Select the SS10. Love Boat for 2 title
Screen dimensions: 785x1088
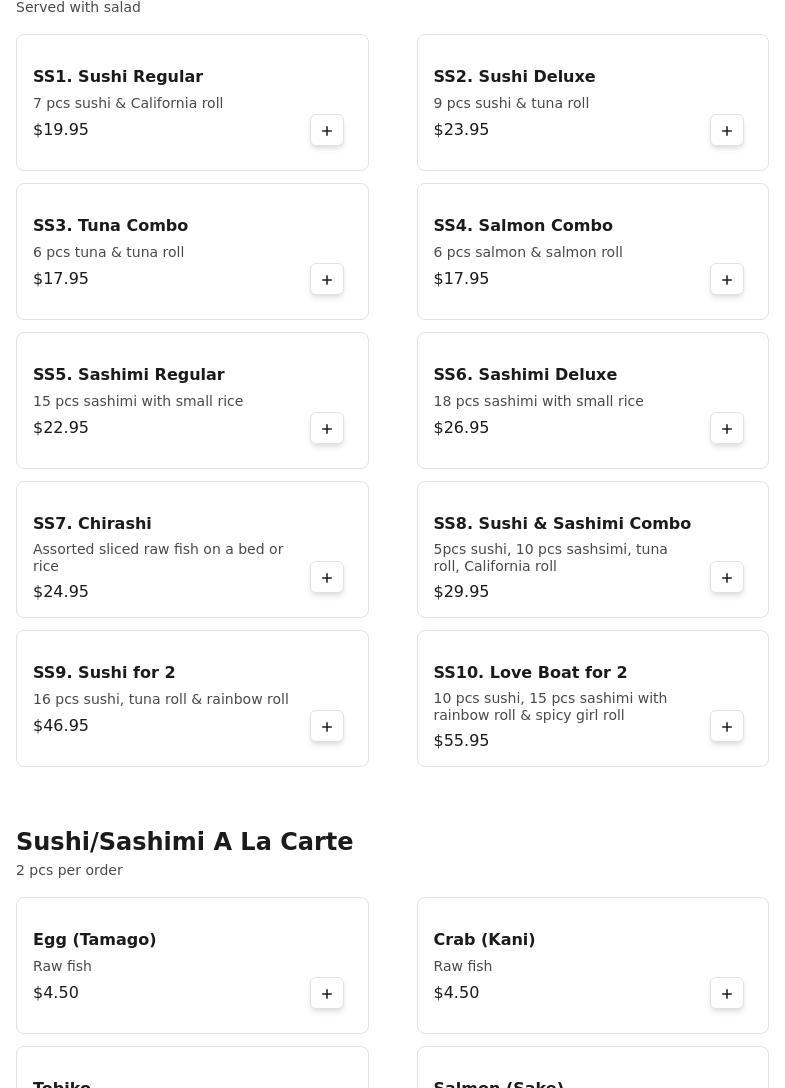(x=530, y=673)
